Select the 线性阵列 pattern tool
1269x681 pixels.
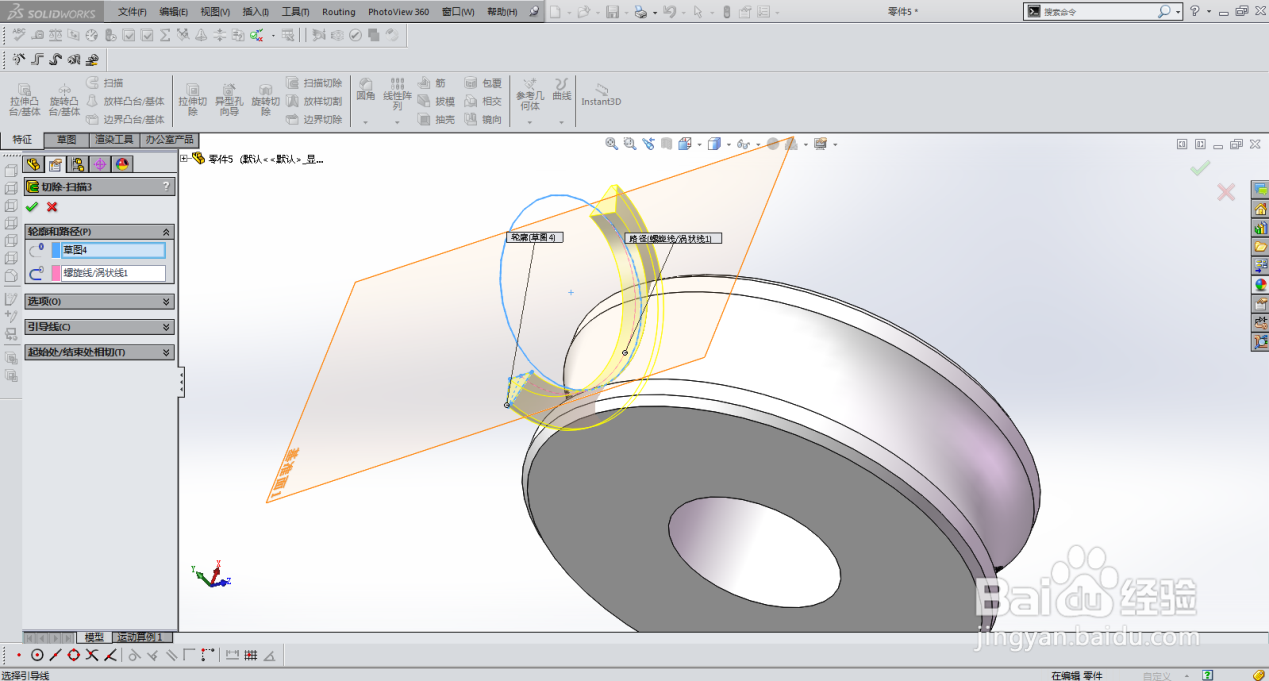397,95
